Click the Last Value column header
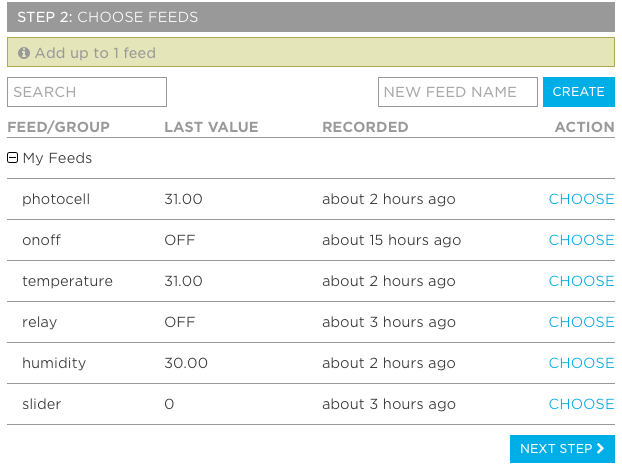The width and height of the screenshot is (622, 474). tap(211, 127)
